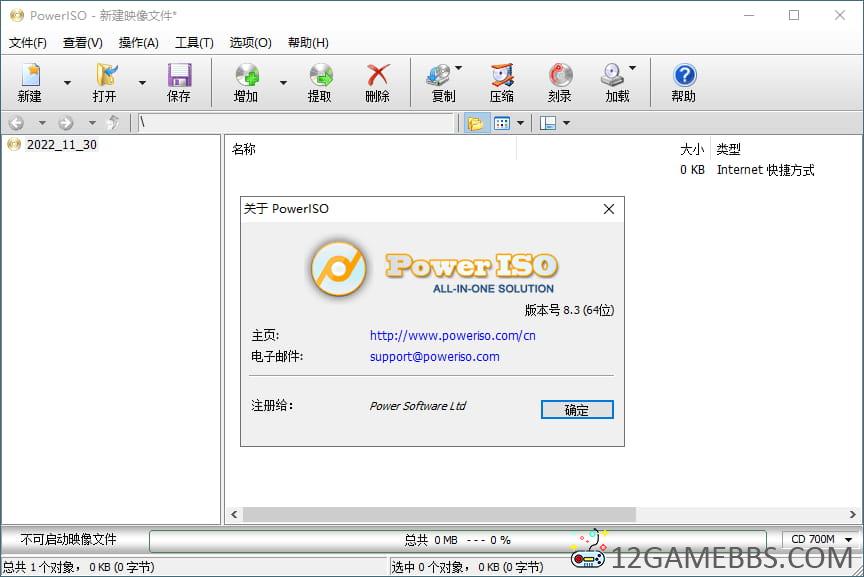Click the horizontal scrollbar right arrow

852,514
